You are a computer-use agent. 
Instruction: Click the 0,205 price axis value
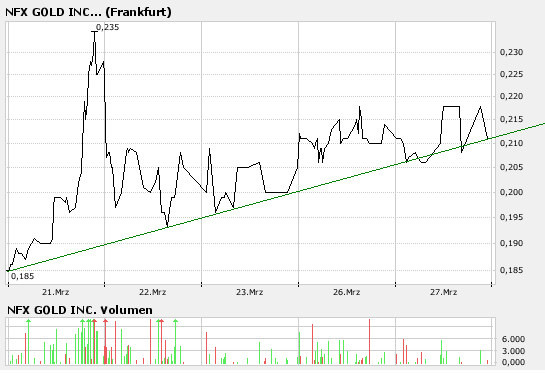[x=511, y=167]
